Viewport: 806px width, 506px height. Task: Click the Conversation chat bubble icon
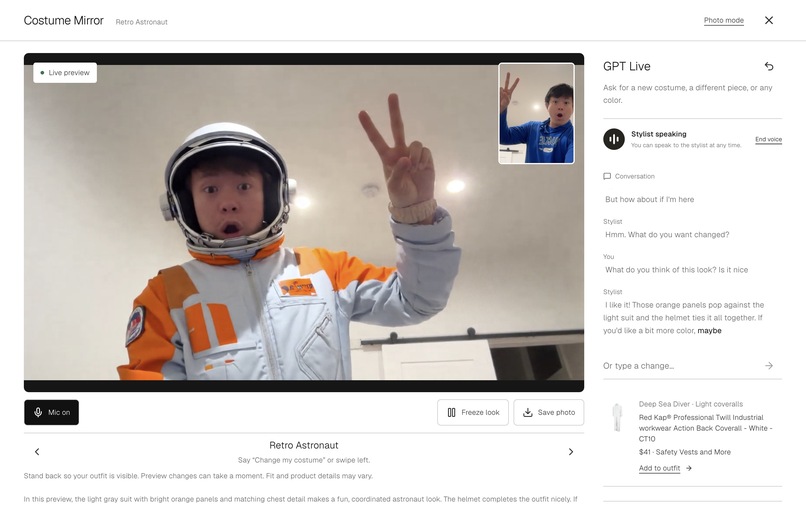pyautogui.click(x=607, y=176)
